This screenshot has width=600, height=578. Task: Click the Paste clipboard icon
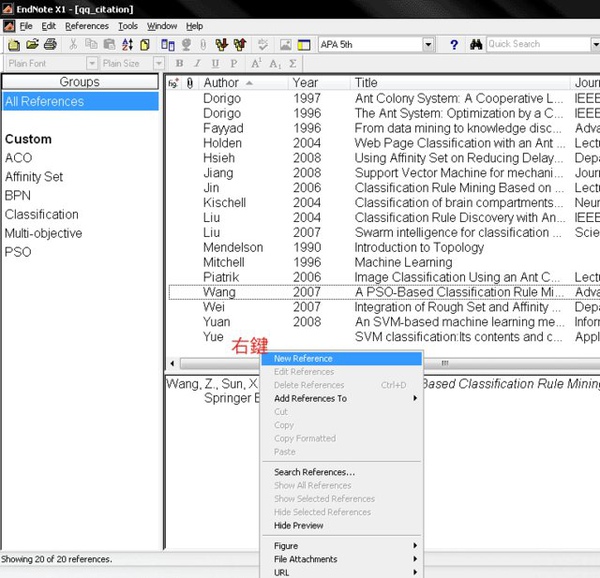point(109,44)
